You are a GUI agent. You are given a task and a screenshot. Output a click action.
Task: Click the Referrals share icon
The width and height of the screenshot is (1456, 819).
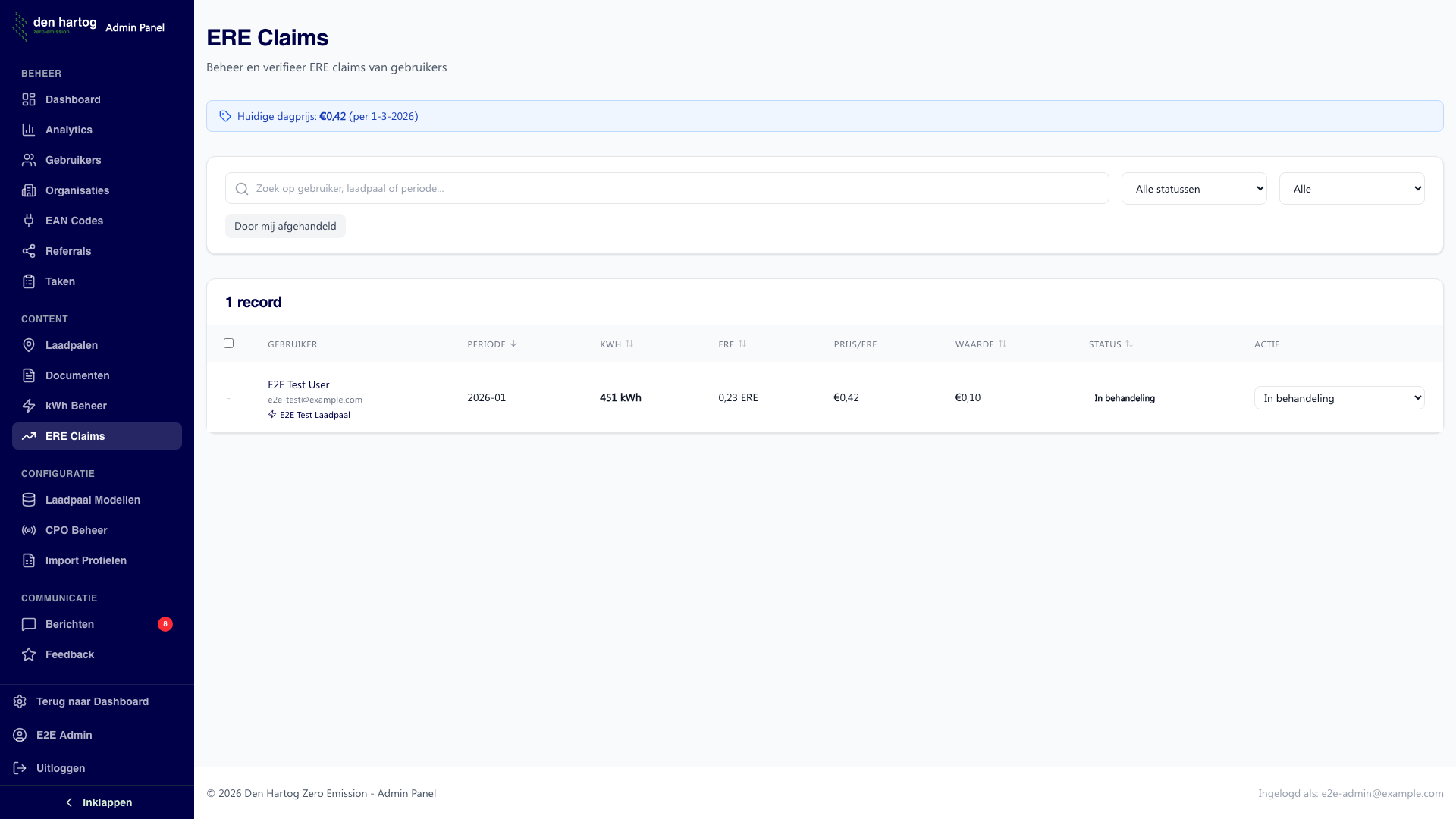[x=29, y=251]
